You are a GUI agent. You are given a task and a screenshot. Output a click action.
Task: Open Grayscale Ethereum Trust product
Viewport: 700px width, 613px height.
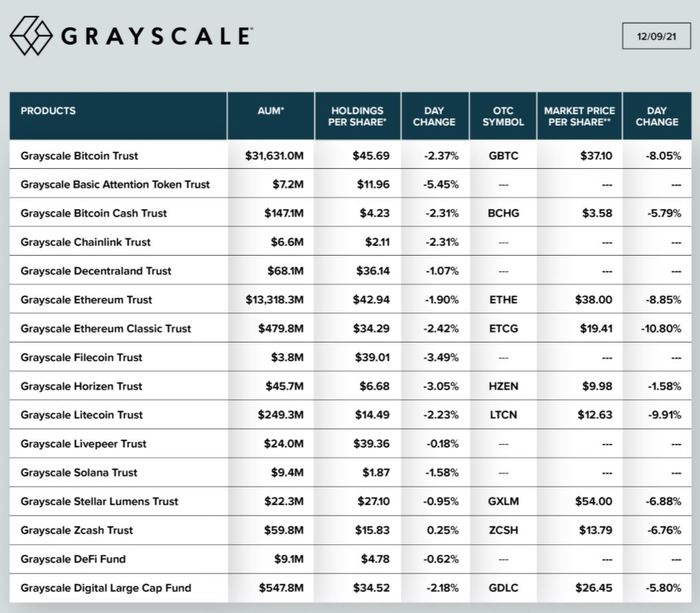click(x=86, y=300)
